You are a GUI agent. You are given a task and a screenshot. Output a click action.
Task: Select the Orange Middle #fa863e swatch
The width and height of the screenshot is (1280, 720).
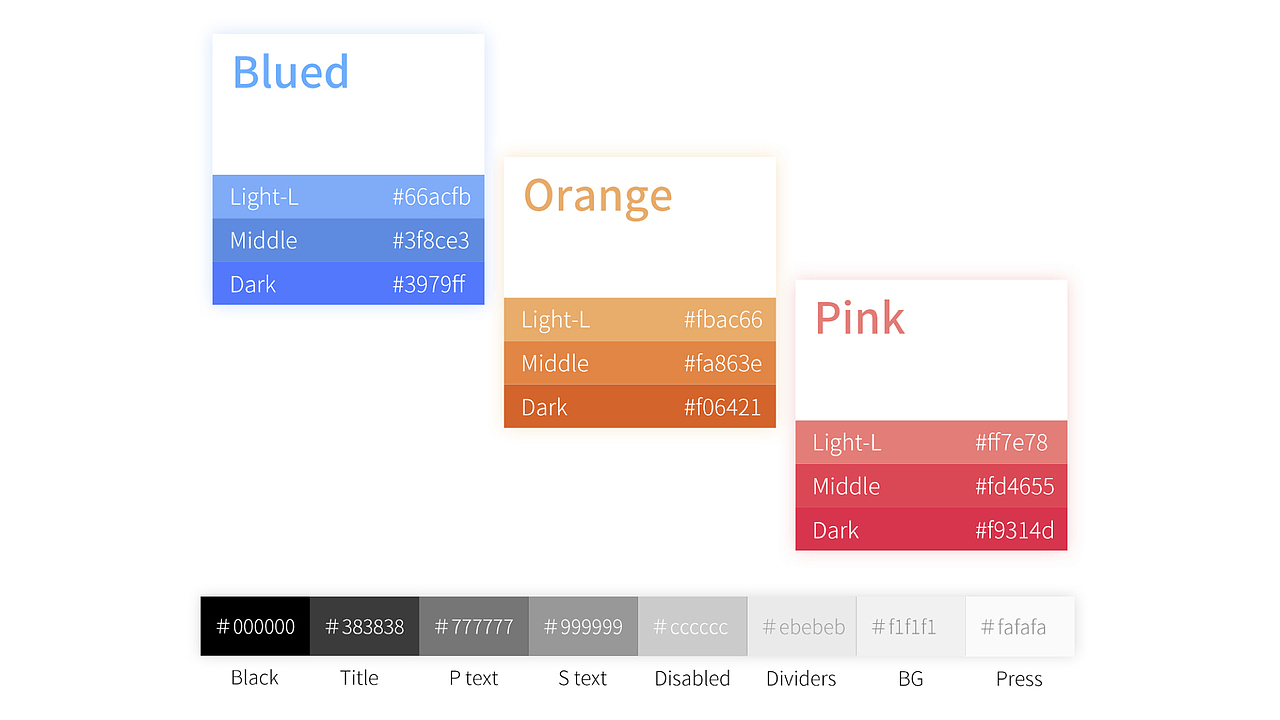pyautogui.click(x=640, y=363)
